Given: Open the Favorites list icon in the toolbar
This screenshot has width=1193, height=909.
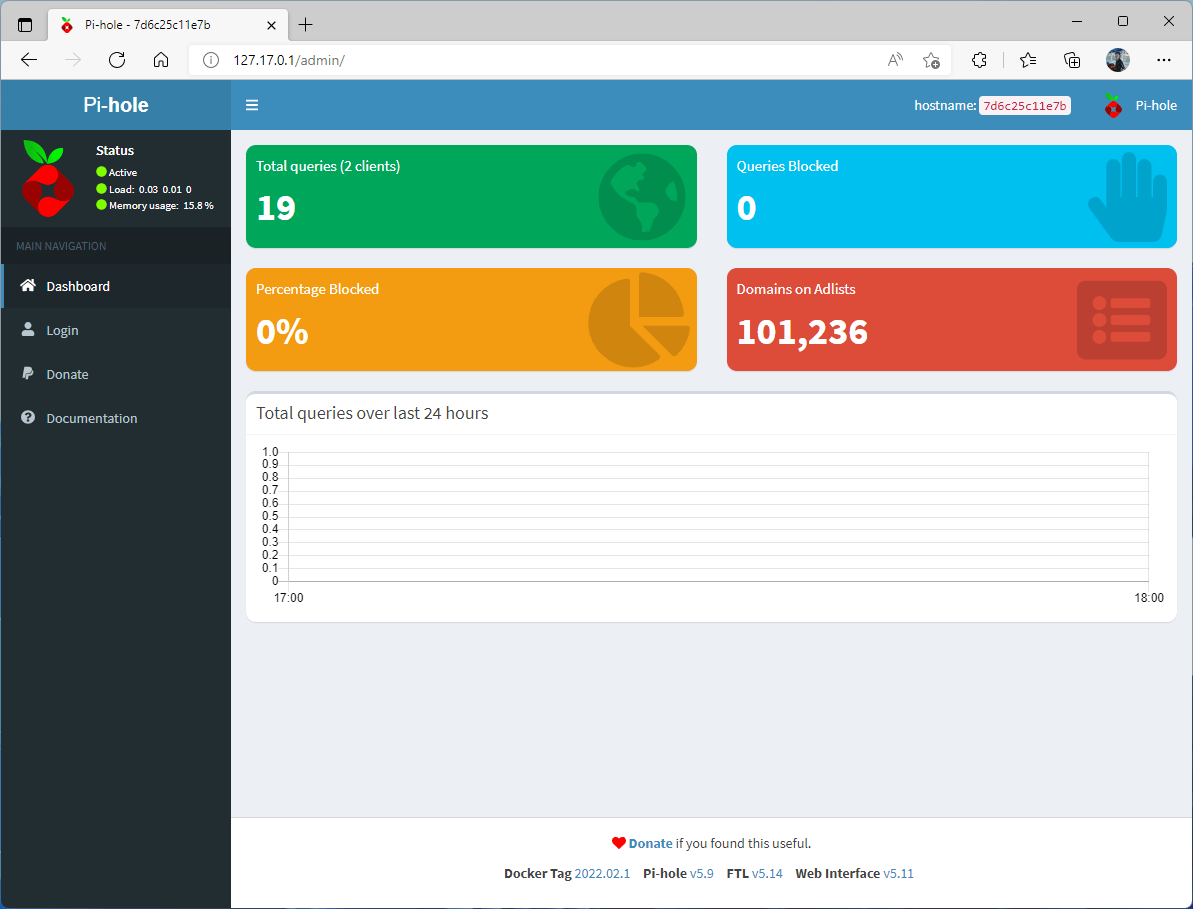Looking at the screenshot, I should coord(1028,60).
